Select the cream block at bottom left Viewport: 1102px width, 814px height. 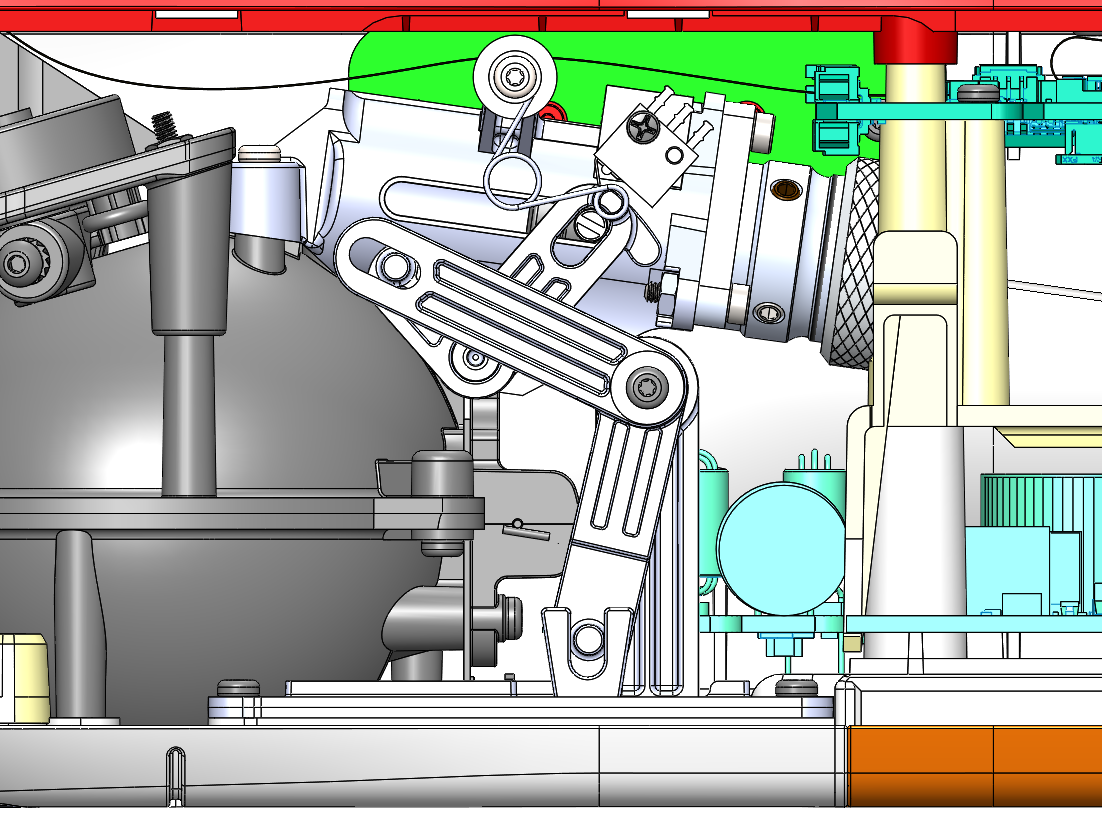pyautogui.click(x=25, y=678)
